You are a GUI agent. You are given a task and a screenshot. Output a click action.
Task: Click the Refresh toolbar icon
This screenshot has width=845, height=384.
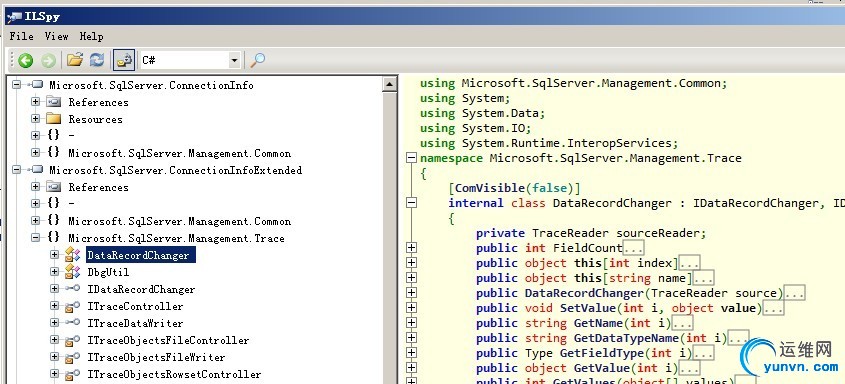[x=97, y=60]
